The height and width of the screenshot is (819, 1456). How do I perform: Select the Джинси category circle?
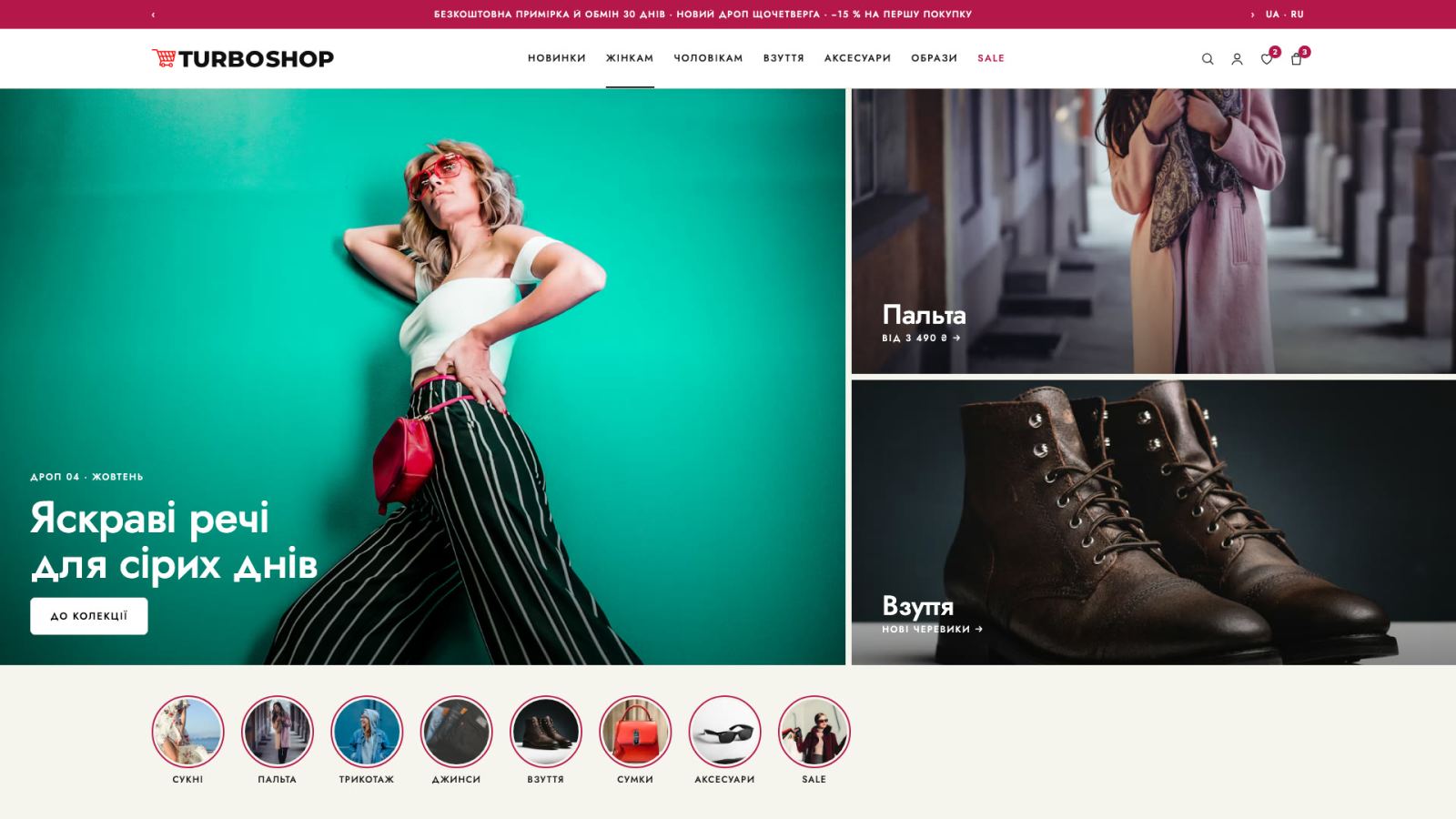(456, 732)
